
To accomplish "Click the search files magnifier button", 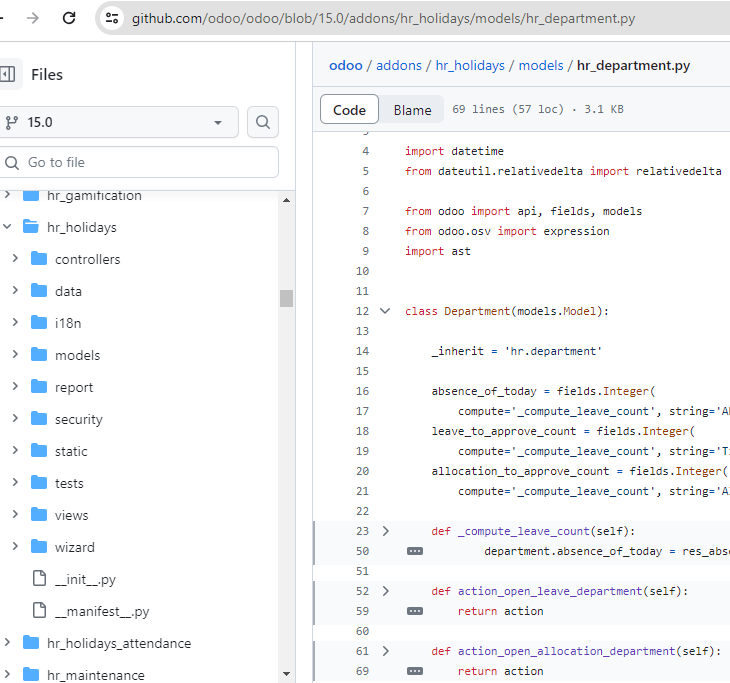I will [x=263, y=122].
